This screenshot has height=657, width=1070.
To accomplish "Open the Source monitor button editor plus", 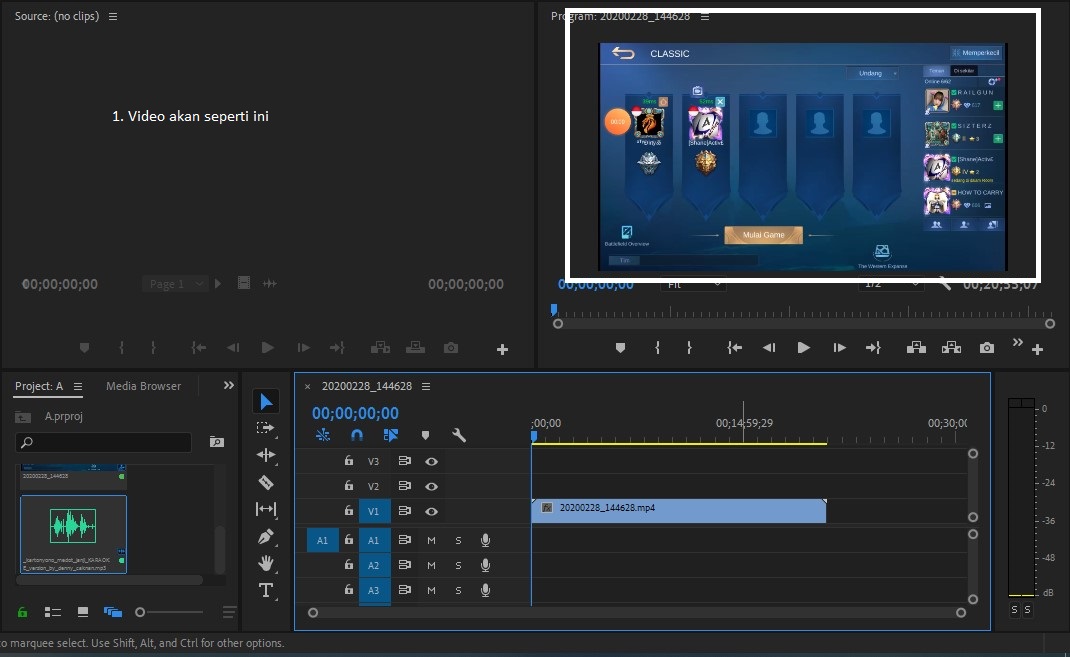I will click(x=502, y=349).
